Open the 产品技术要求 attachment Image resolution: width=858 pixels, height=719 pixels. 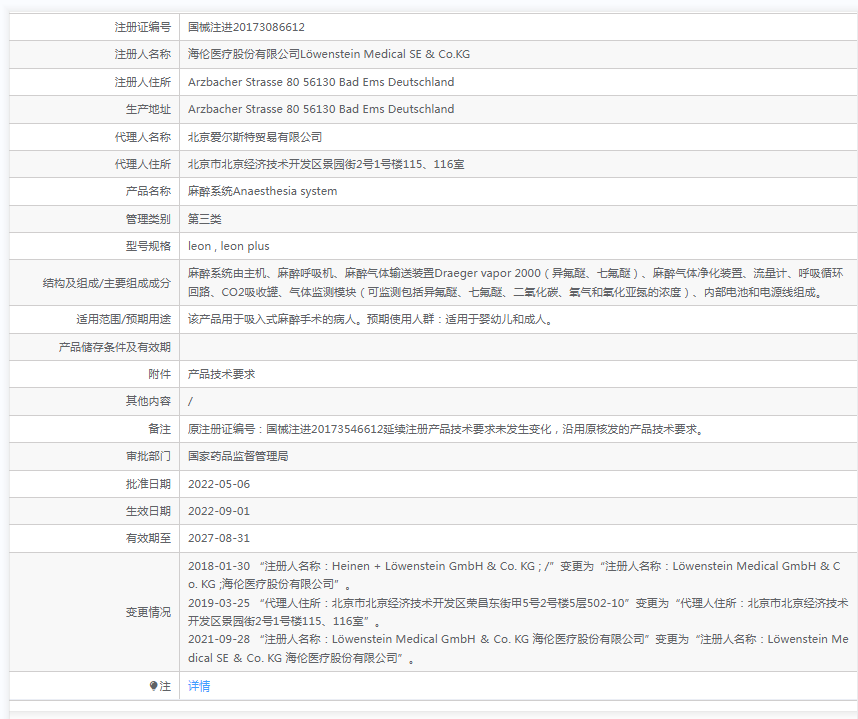click(221, 374)
